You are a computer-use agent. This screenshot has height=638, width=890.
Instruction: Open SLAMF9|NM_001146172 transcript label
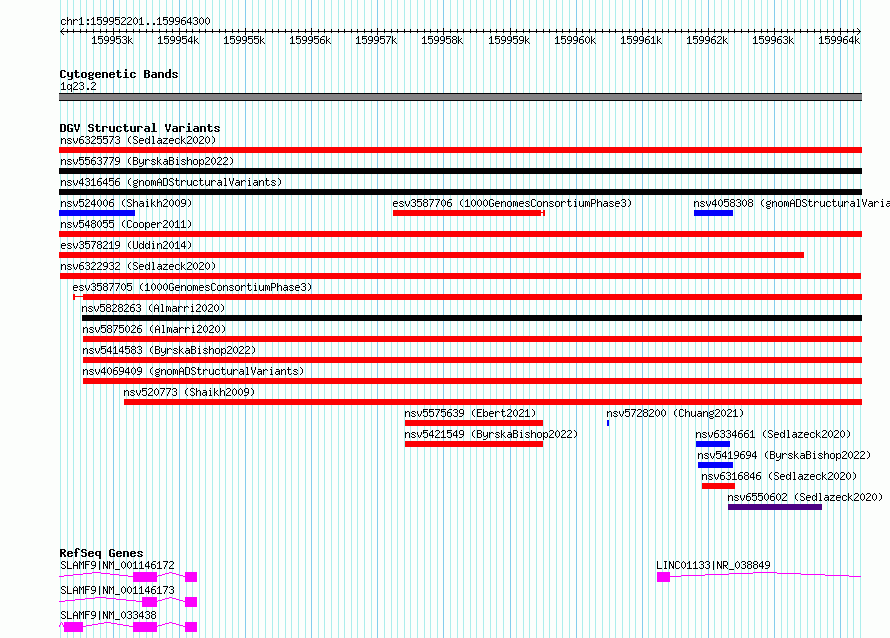[117, 565]
